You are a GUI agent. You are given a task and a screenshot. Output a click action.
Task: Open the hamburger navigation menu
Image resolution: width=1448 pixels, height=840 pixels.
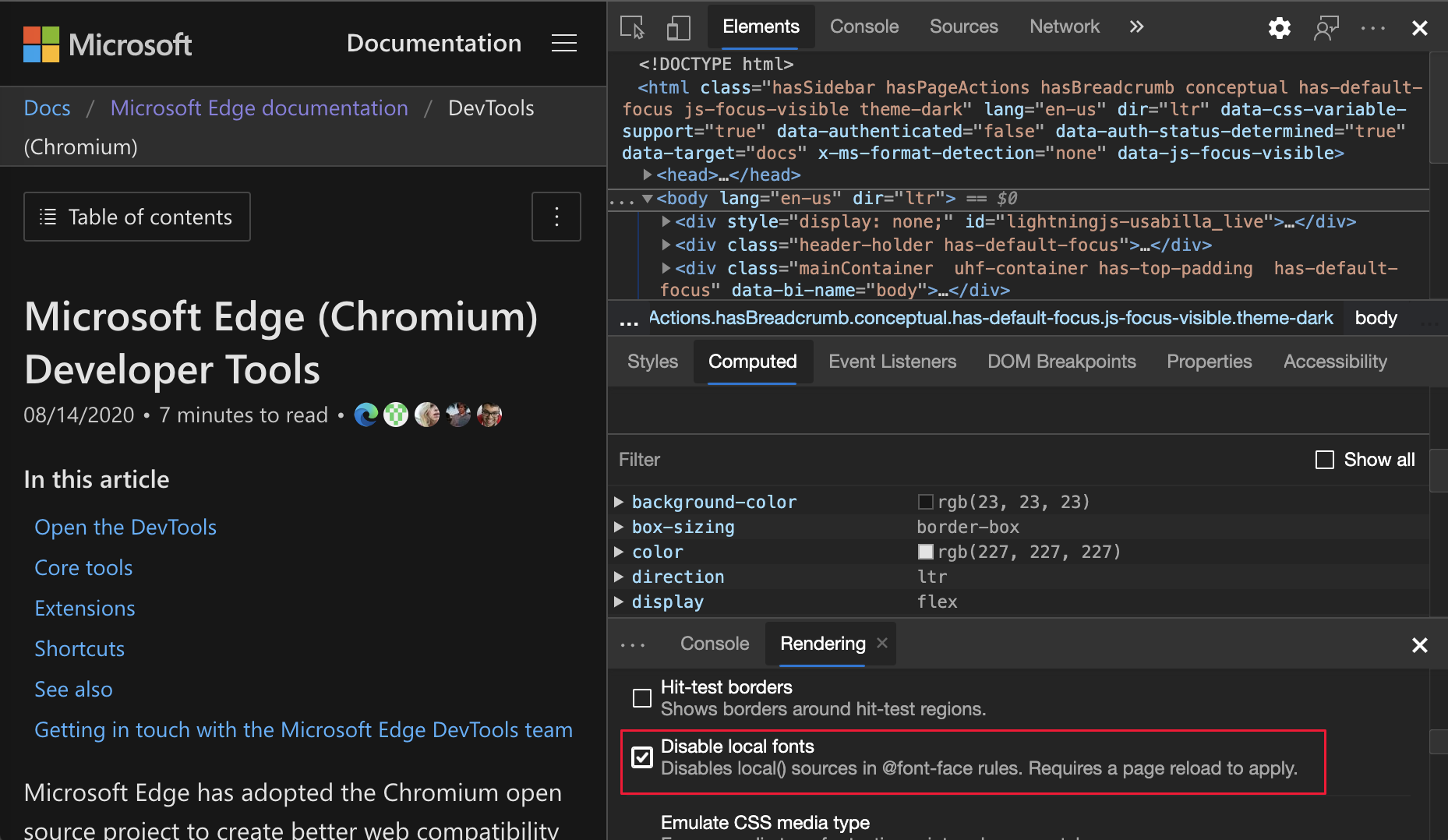[564, 43]
